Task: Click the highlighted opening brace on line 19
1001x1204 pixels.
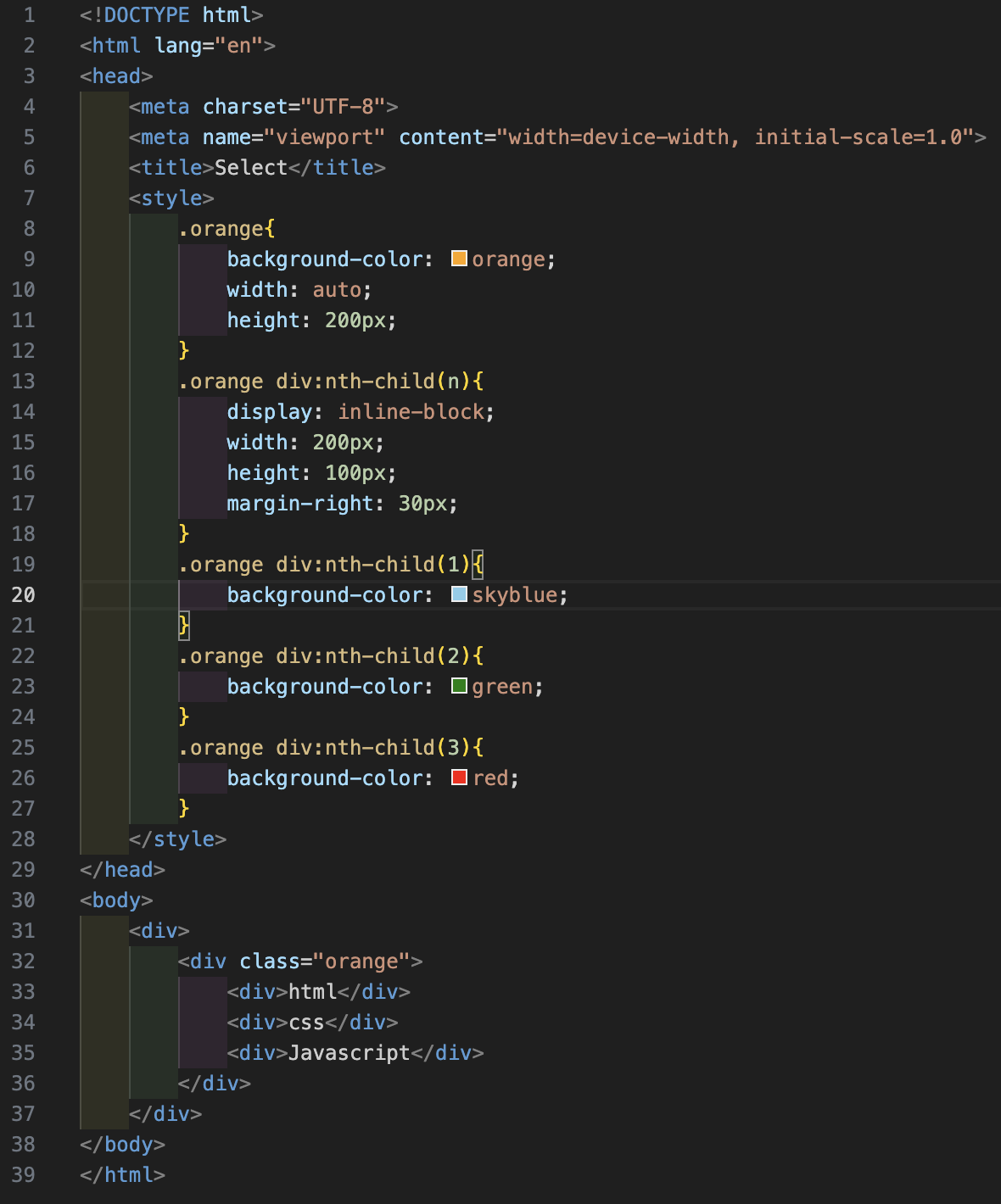Action: coord(478,565)
